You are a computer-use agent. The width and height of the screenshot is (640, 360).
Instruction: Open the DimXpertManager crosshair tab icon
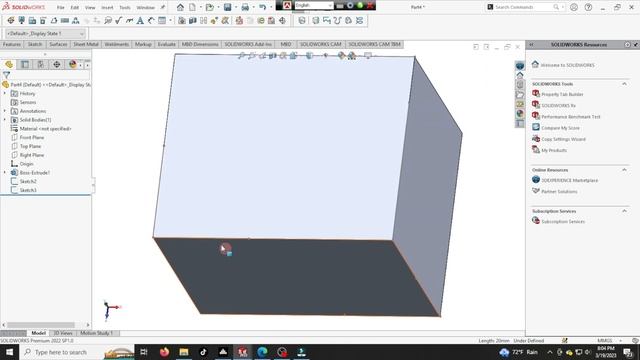point(57,64)
